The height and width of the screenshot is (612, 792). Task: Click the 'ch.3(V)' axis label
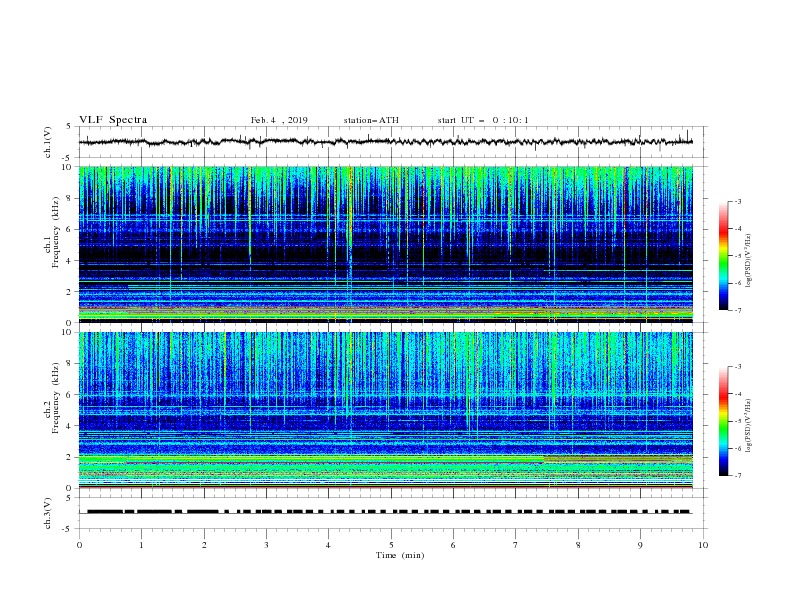click(48, 513)
